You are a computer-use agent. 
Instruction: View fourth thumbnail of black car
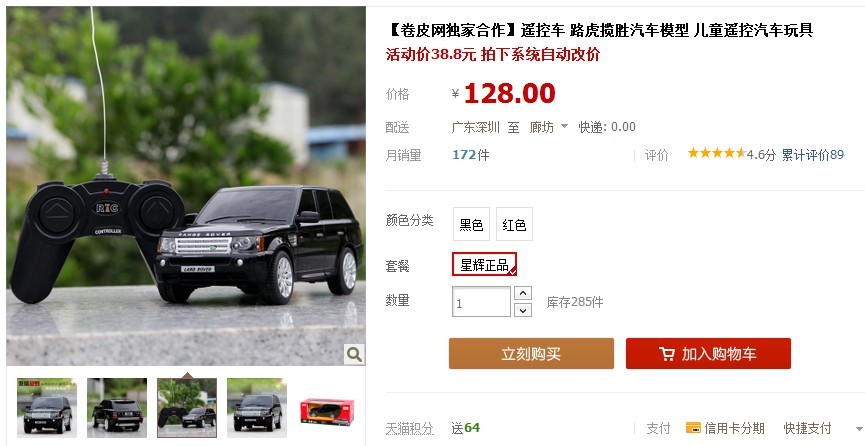257,407
